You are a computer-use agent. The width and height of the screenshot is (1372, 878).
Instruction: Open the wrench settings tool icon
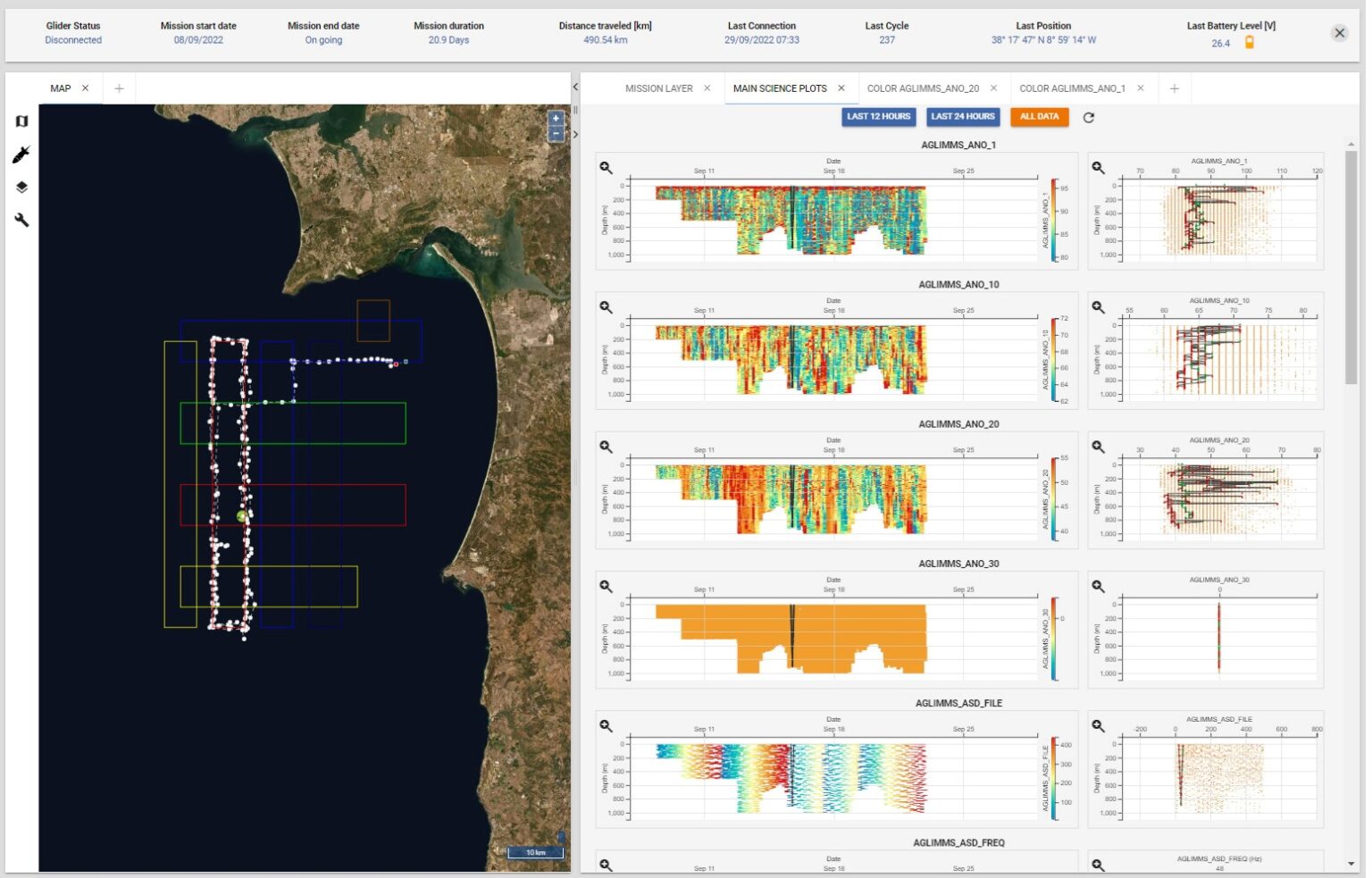pos(21,220)
